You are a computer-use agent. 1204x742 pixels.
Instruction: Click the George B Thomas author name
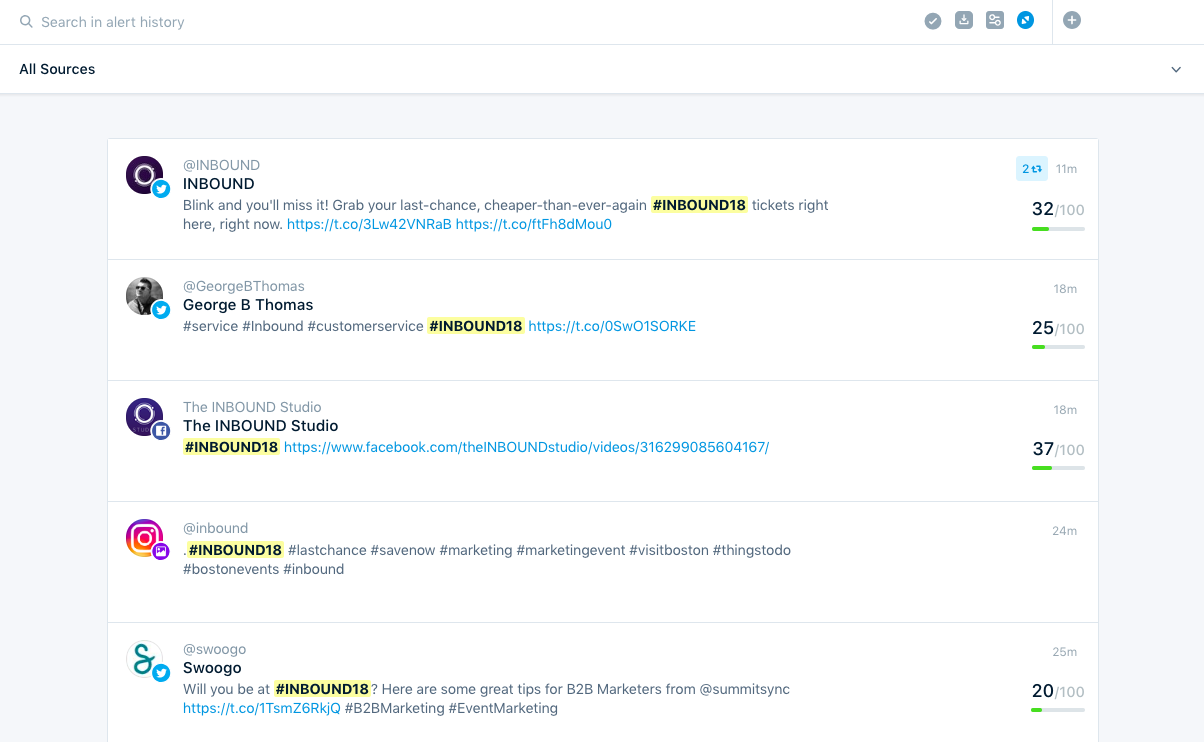[248, 305]
